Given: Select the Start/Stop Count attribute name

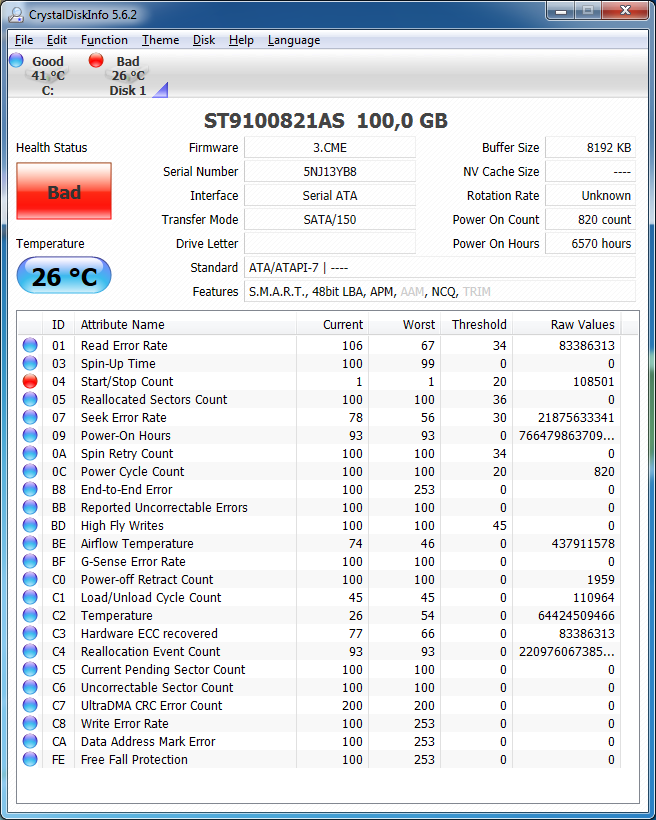Looking at the screenshot, I should tap(127, 382).
